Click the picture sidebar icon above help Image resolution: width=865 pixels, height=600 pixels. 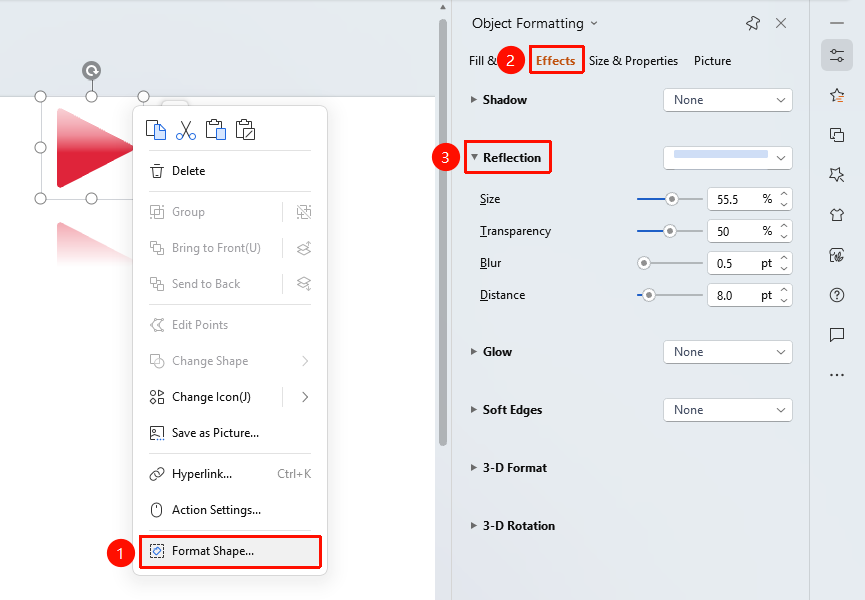pos(837,255)
